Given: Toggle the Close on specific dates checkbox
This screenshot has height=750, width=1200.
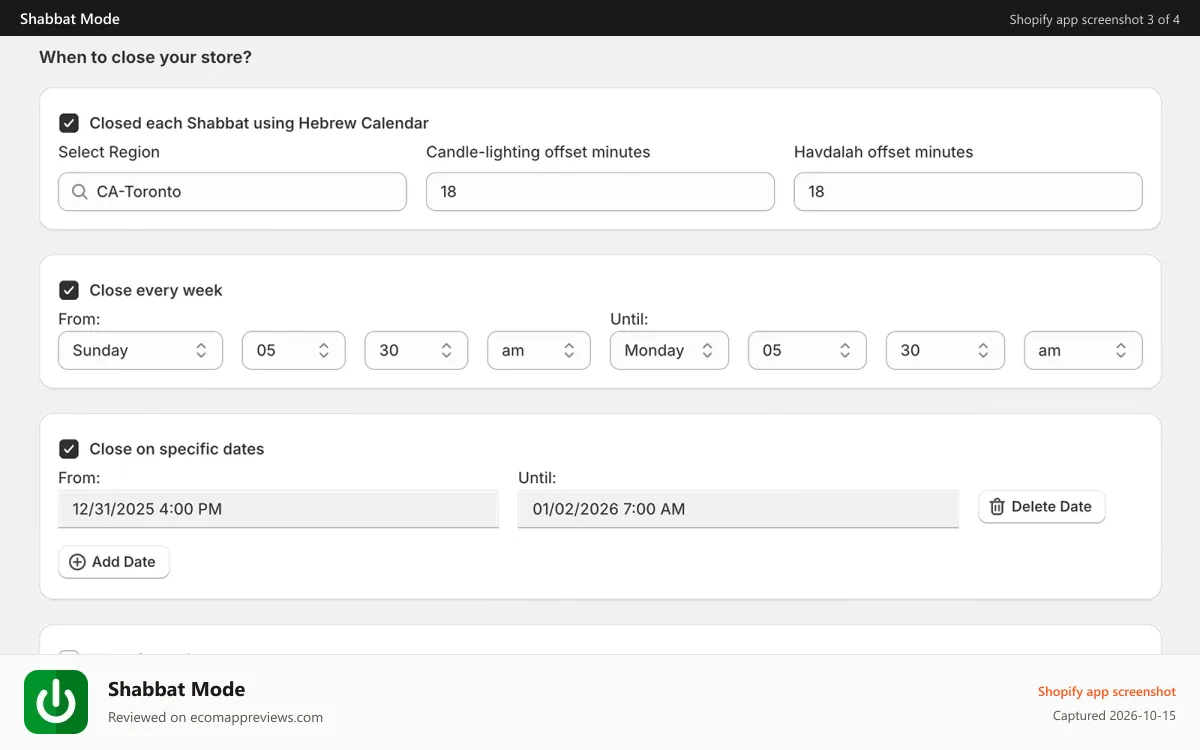Looking at the screenshot, I should coord(69,449).
